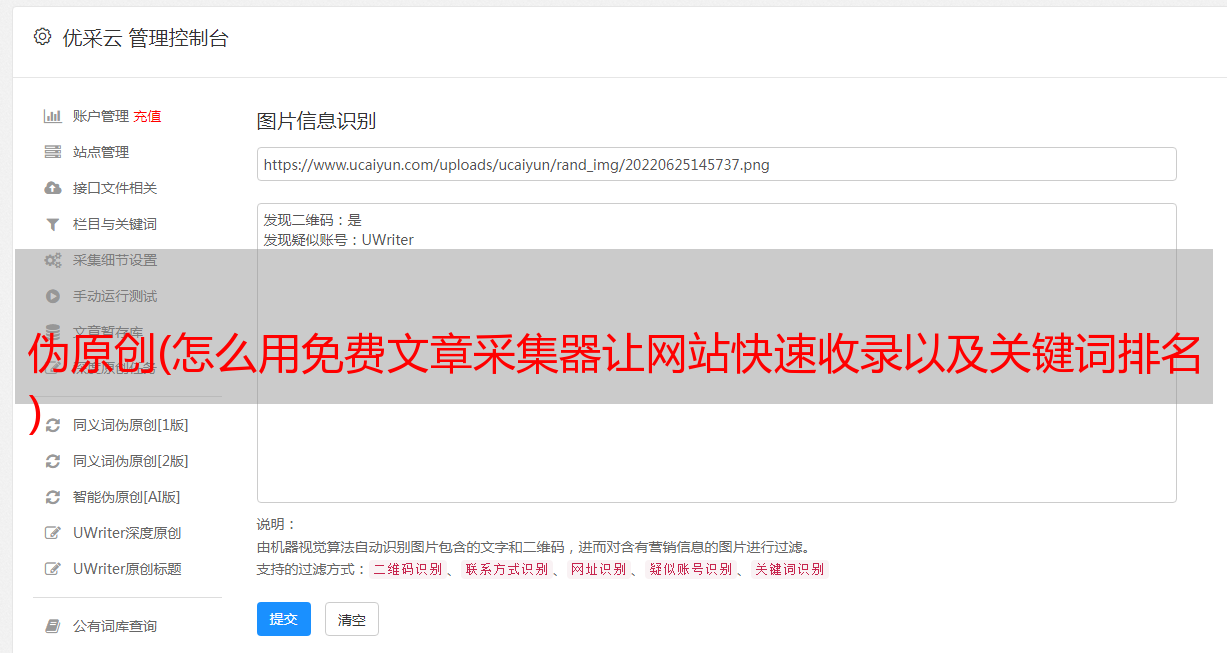Image resolution: width=1227 pixels, height=653 pixels.
Task: Open 公有词库查询 page
Action: click(115, 626)
